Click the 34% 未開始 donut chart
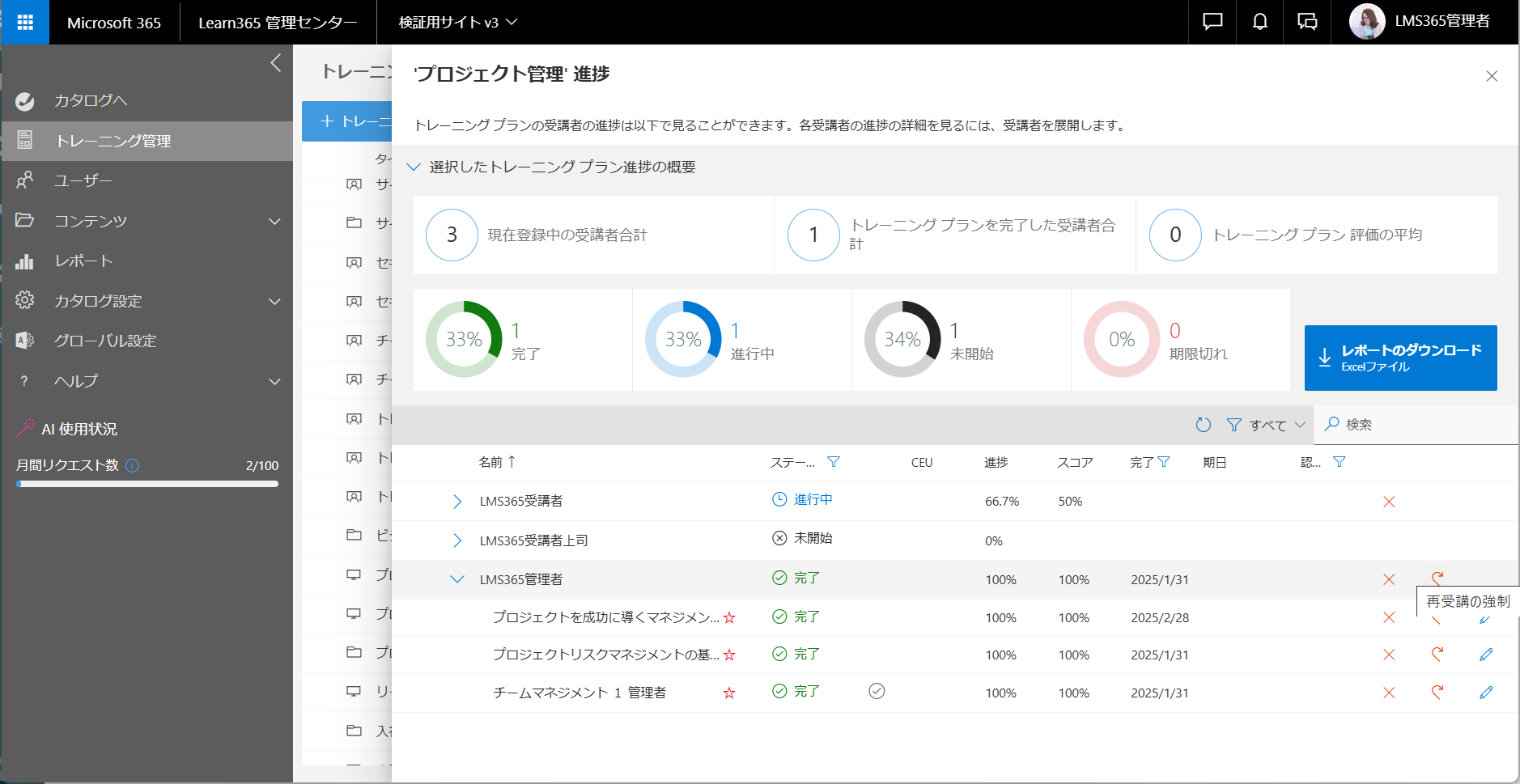Screen dimensions: 1520x784 (902, 339)
